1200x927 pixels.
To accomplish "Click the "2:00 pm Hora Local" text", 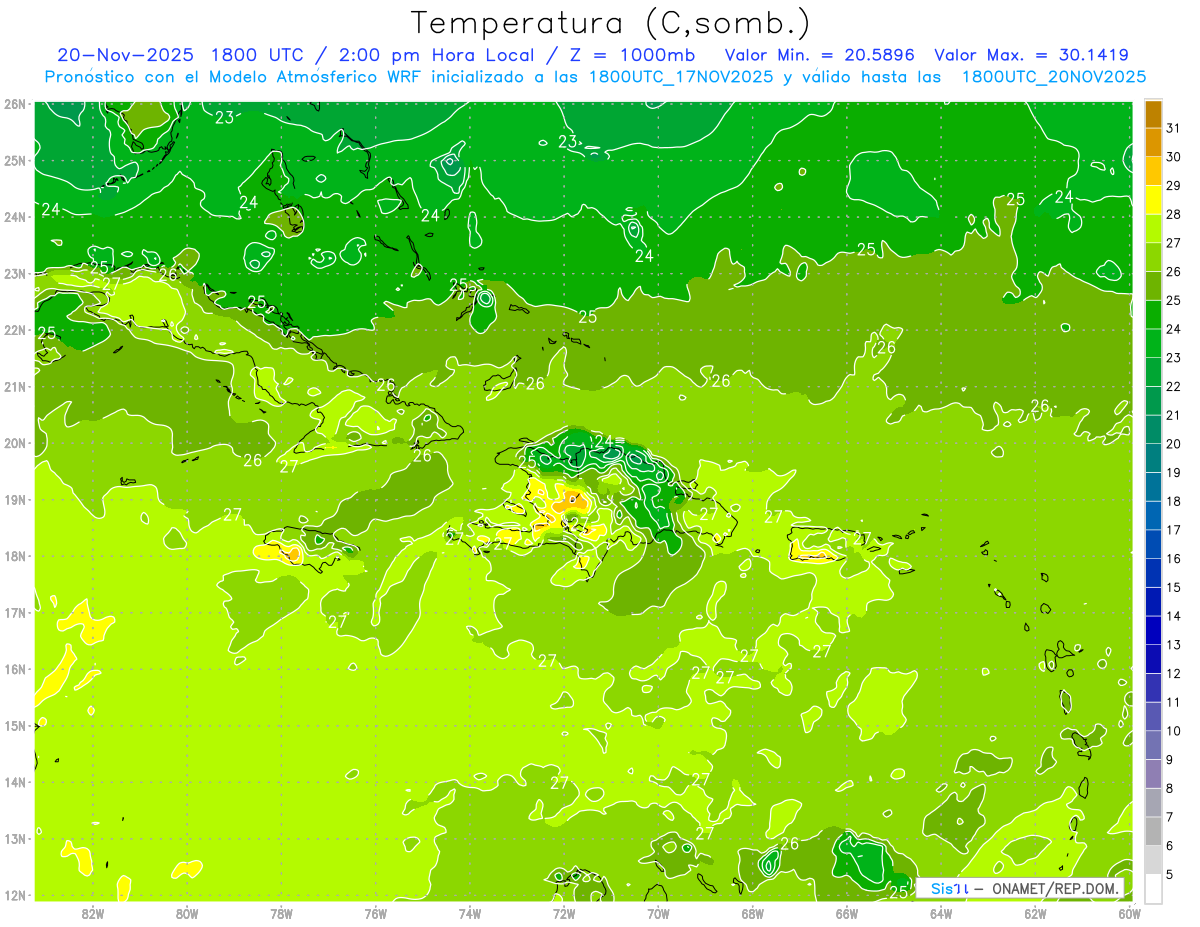I will 441,55.
